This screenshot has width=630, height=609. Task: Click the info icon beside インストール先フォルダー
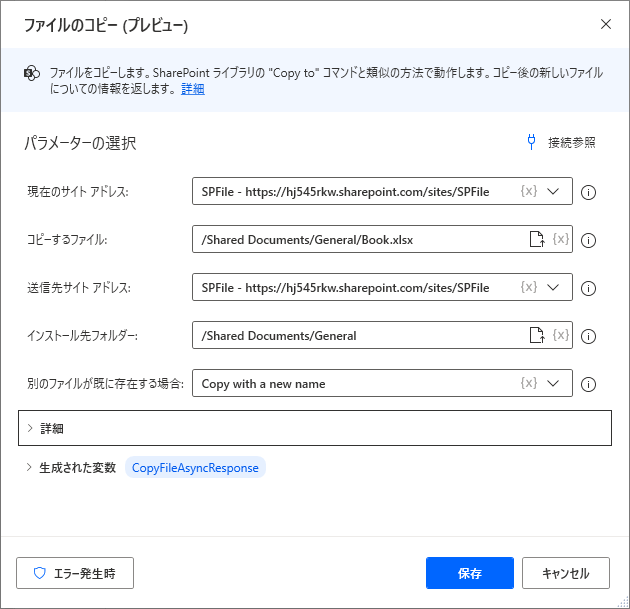(588, 336)
